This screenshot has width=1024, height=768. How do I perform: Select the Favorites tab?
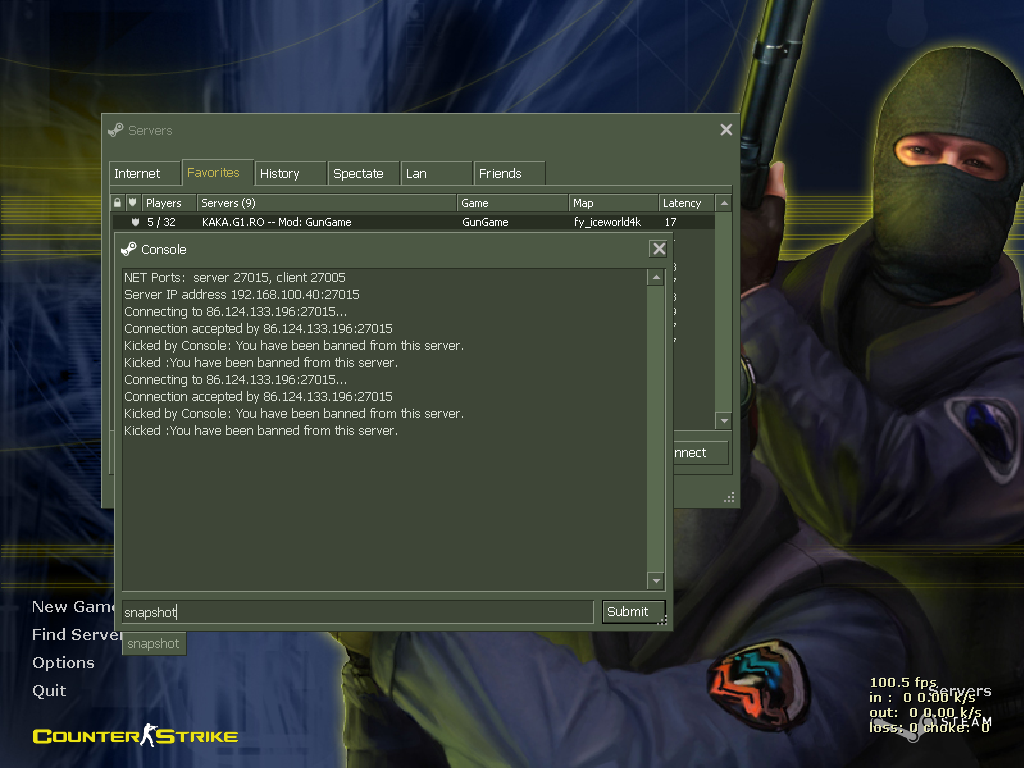(x=217, y=173)
